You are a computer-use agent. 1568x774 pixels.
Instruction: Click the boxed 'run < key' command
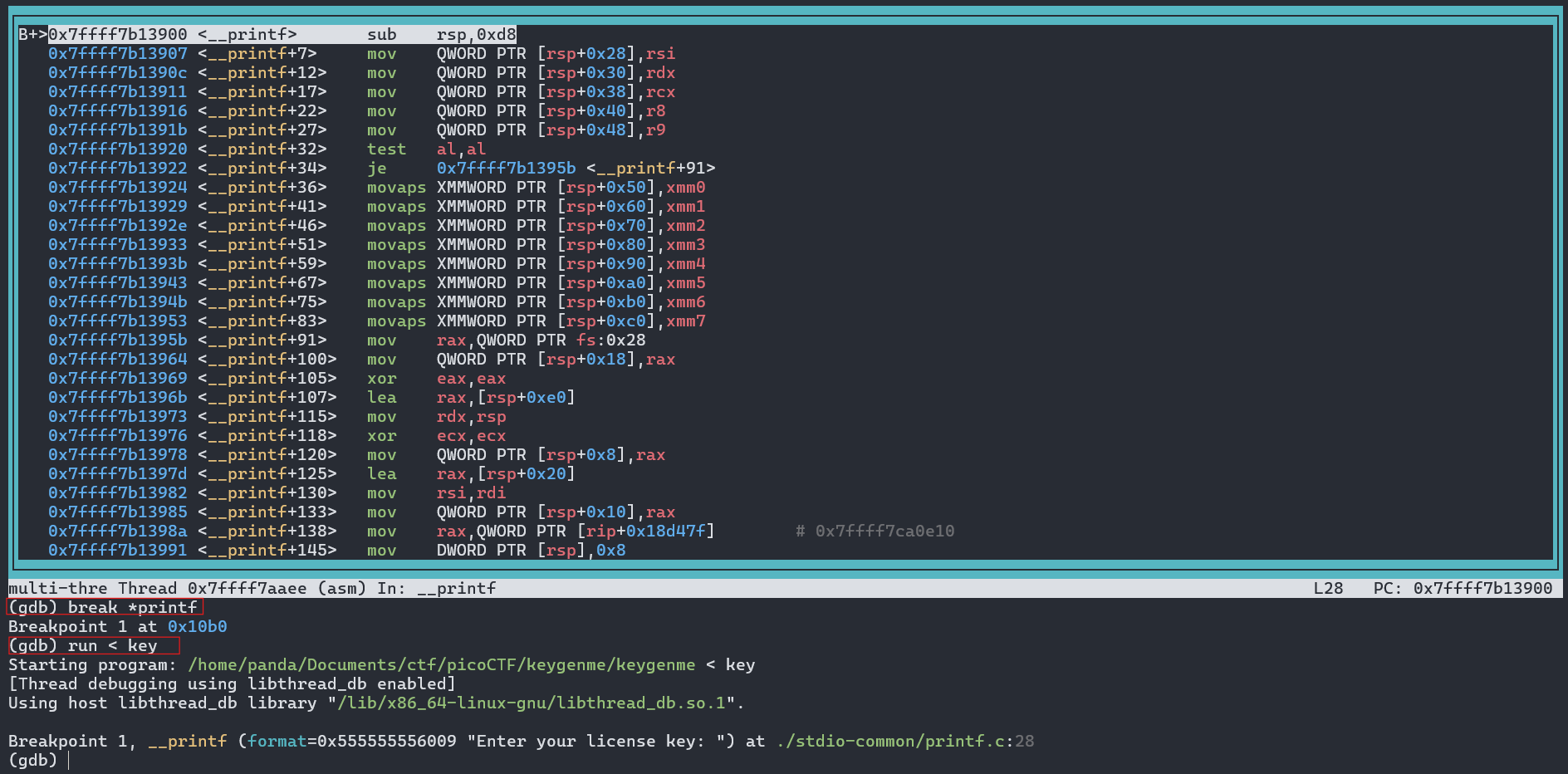coord(93,645)
